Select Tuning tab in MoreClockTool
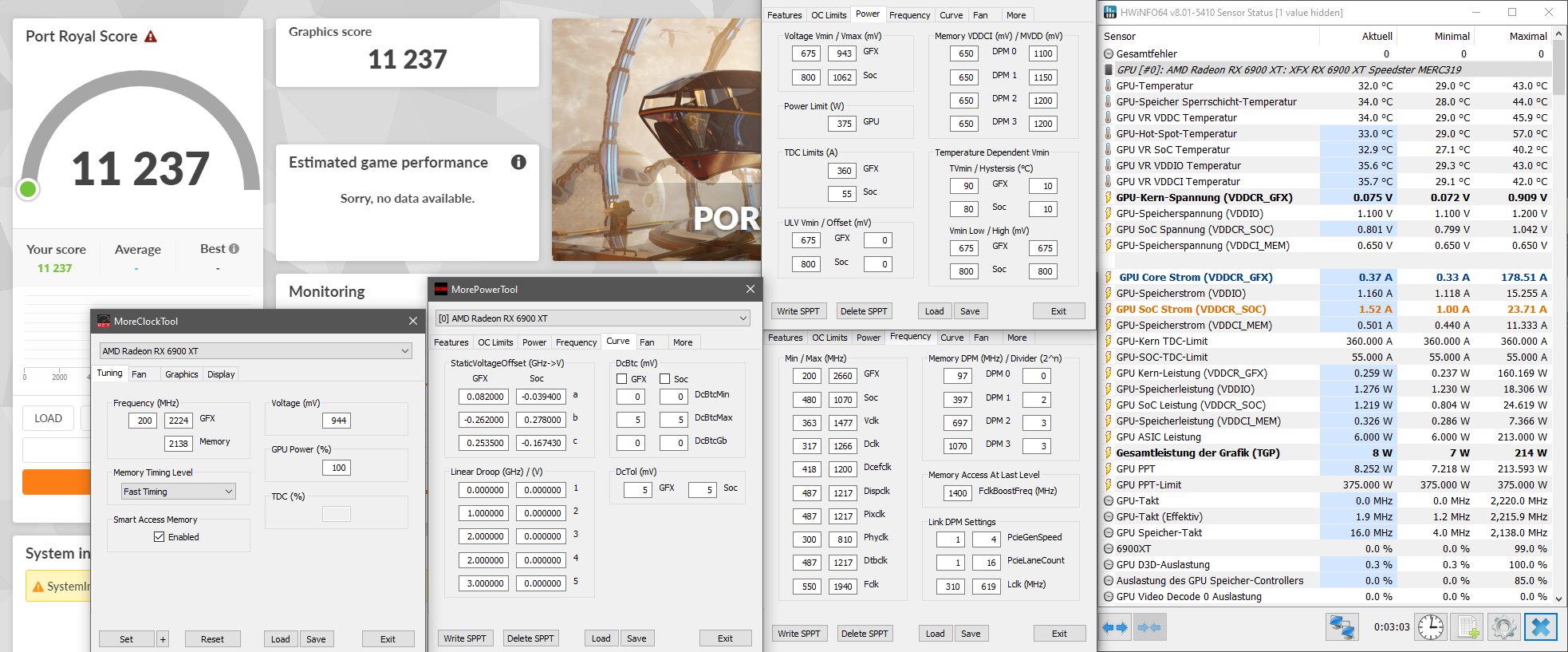Image resolution: width=1568 pixels, height=652 pixels. (x=110, y=373)
